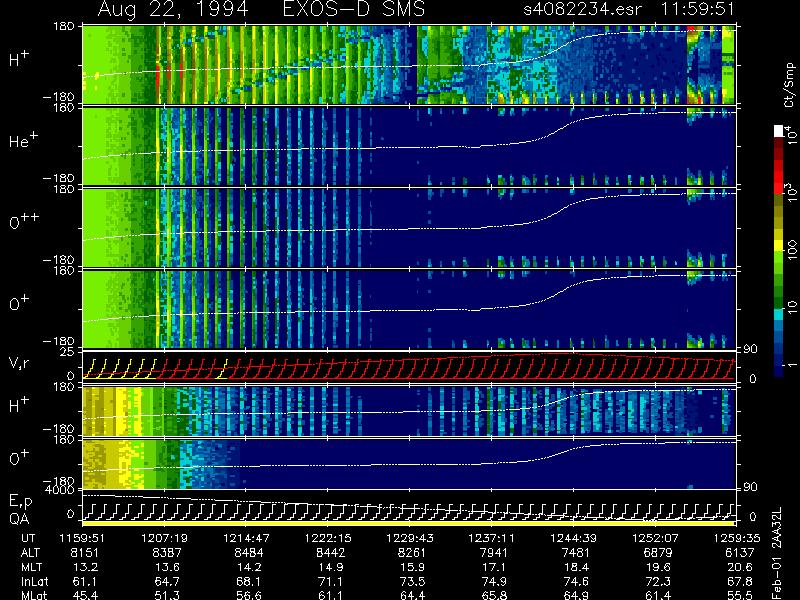Click the 'QA' row label
The width and height of the screenshot is (800, 600).
point(19,519)
